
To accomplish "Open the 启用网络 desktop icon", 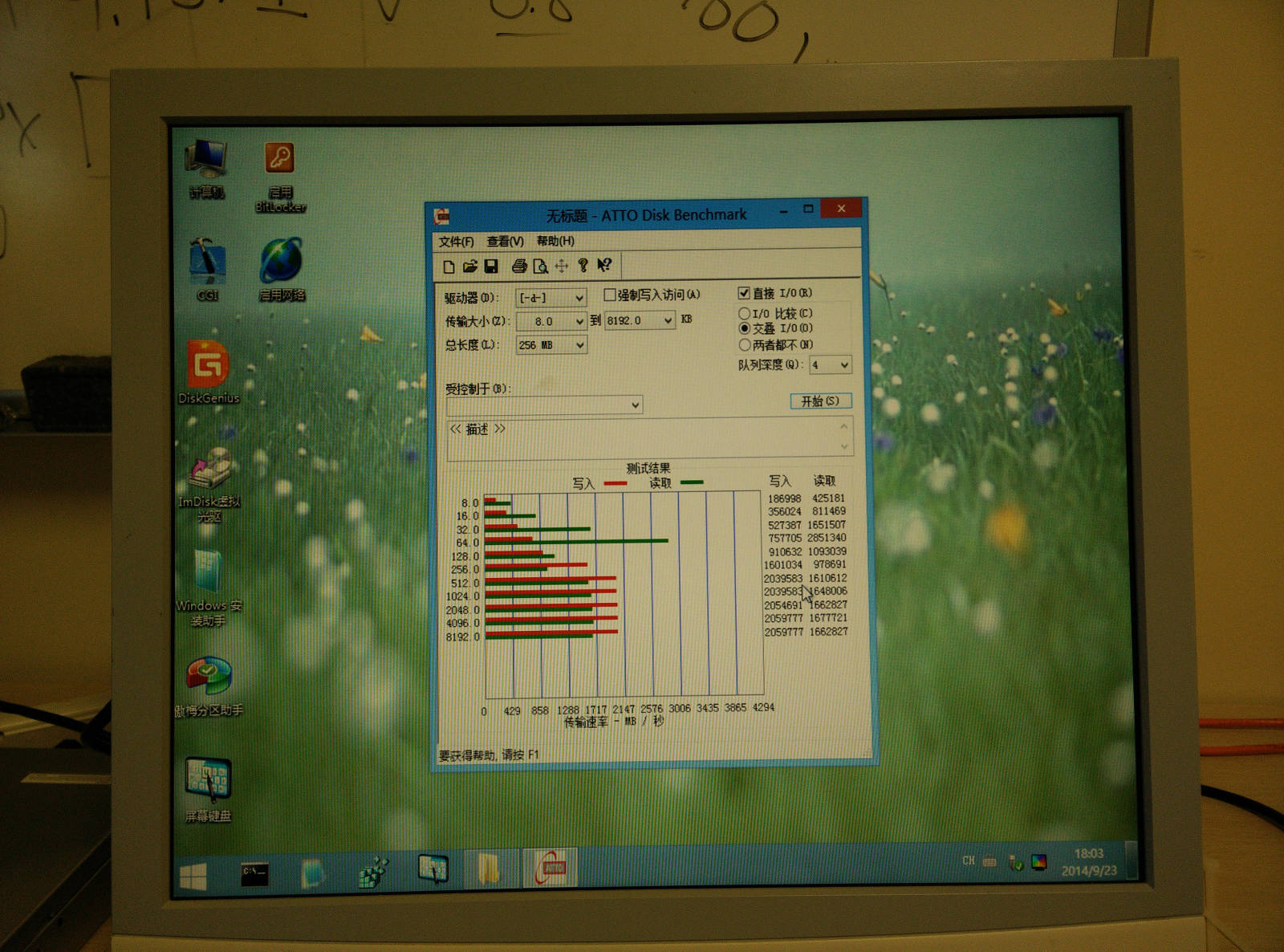I will 282,270.
